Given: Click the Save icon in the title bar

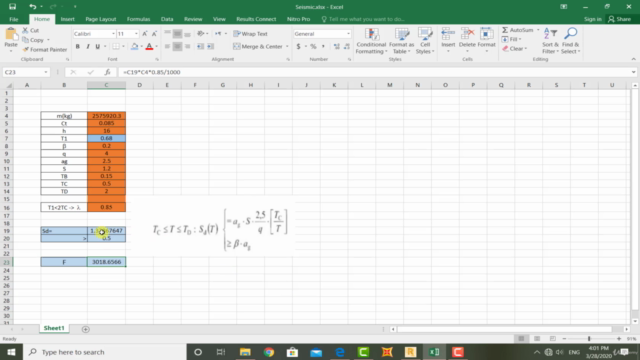Looking at the screenshot, I should [x=12, y=7].
